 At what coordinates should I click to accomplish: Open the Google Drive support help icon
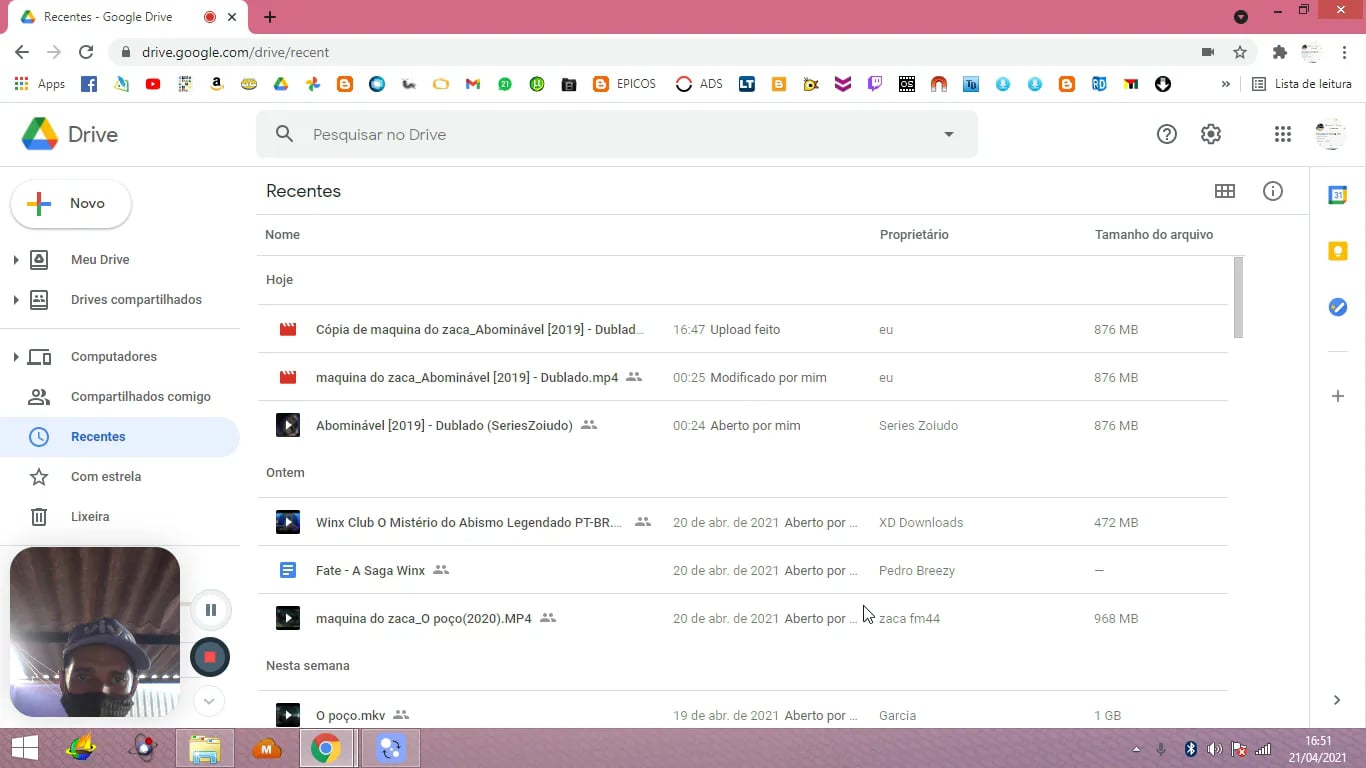click(1166, 134)
